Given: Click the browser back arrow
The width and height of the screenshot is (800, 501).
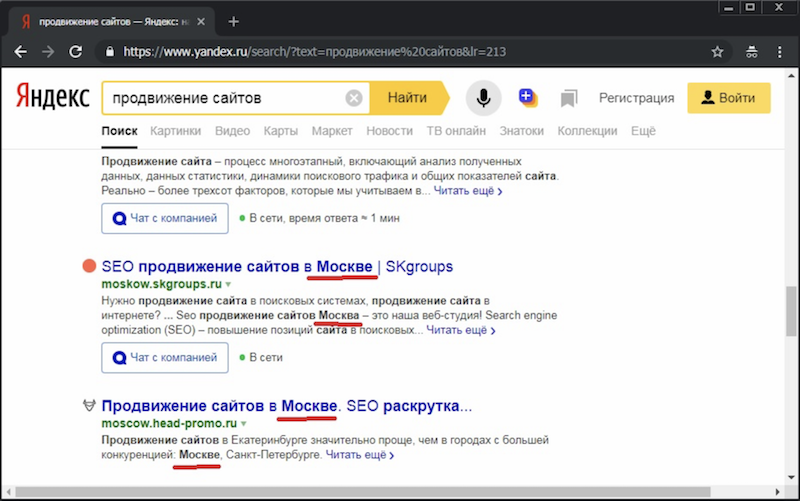Looking at the screenshot, I should [x=20, y=52].
